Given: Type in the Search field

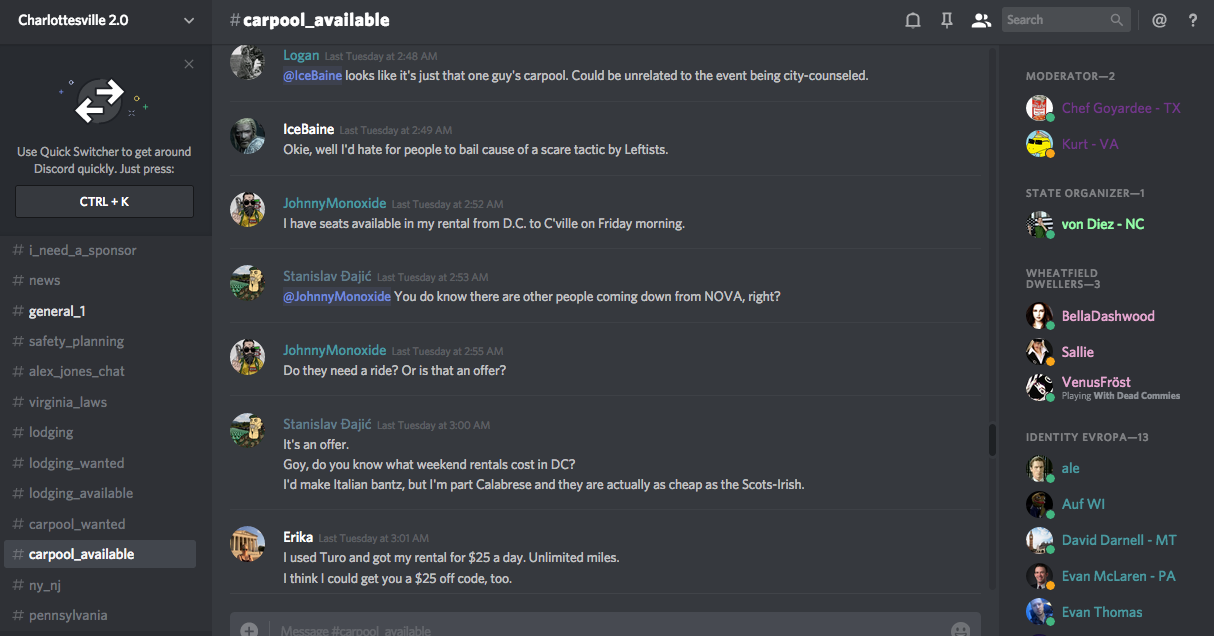Looking at the screenshot, I should click(x=1055, y=20).
